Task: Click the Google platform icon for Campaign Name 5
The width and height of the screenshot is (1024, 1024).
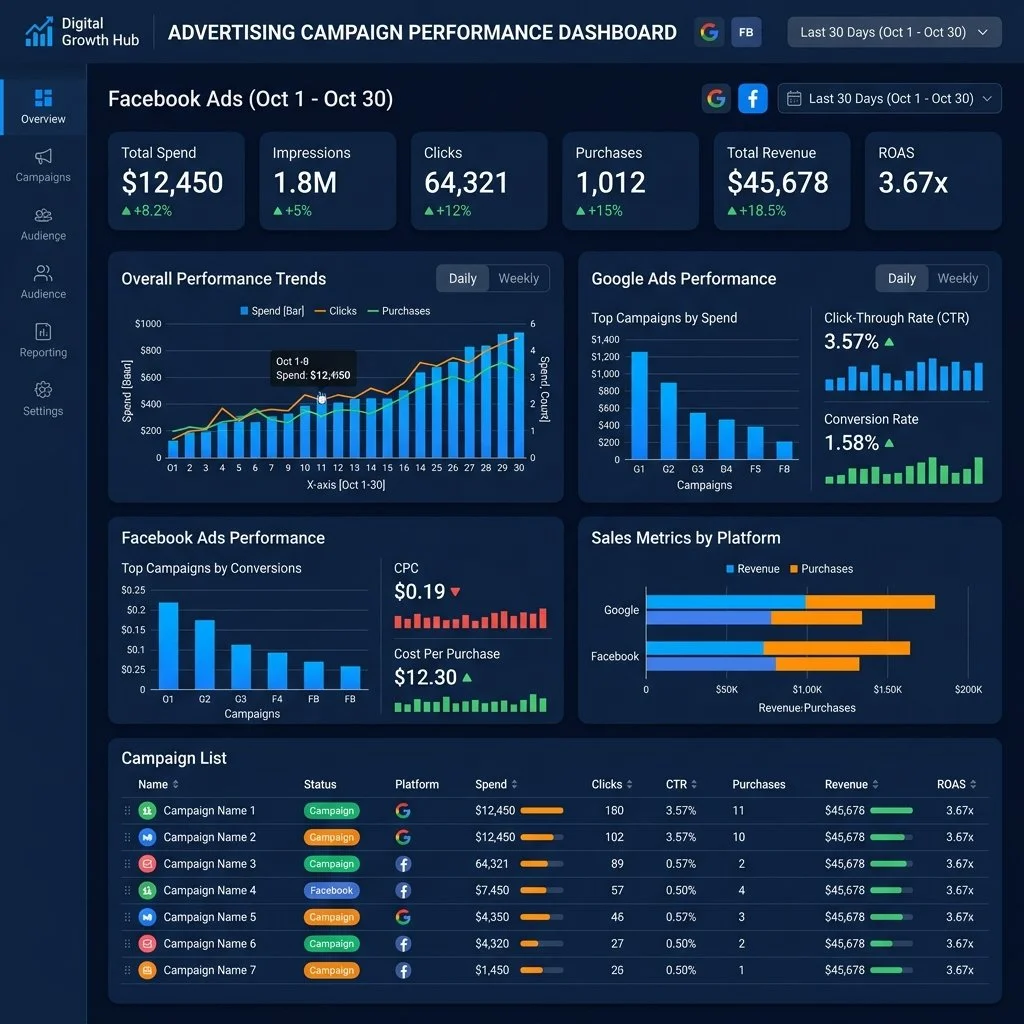Action: (403, 917)
